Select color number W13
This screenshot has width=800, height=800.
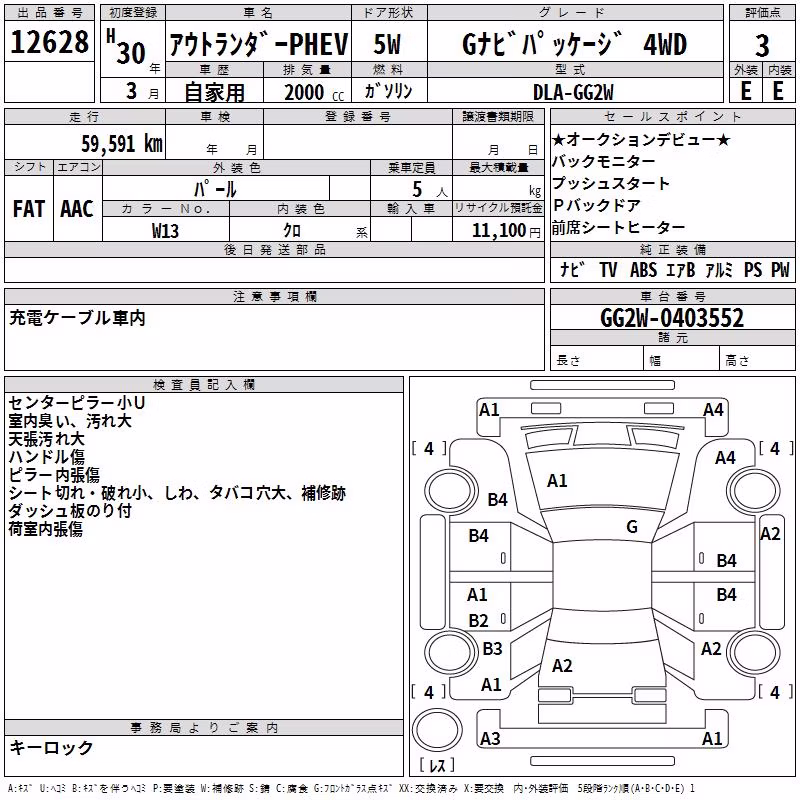165,231
